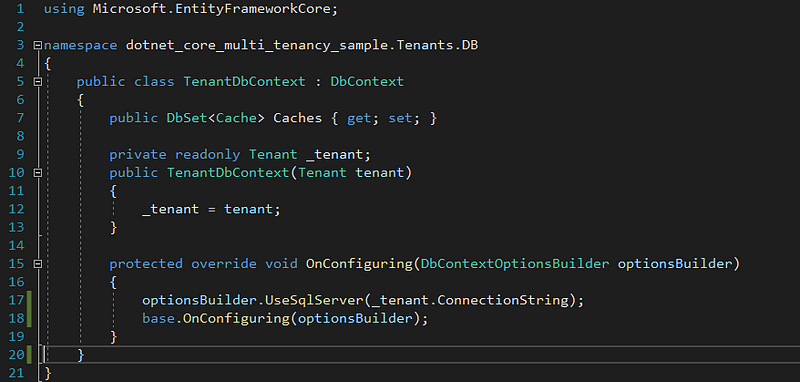Place cursor on the _tenant field declaration

pos(338,155)
